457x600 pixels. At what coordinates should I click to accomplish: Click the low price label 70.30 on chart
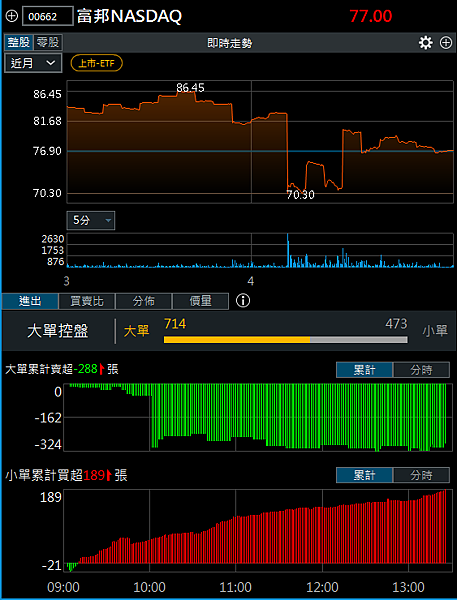[x=300, y=195]
